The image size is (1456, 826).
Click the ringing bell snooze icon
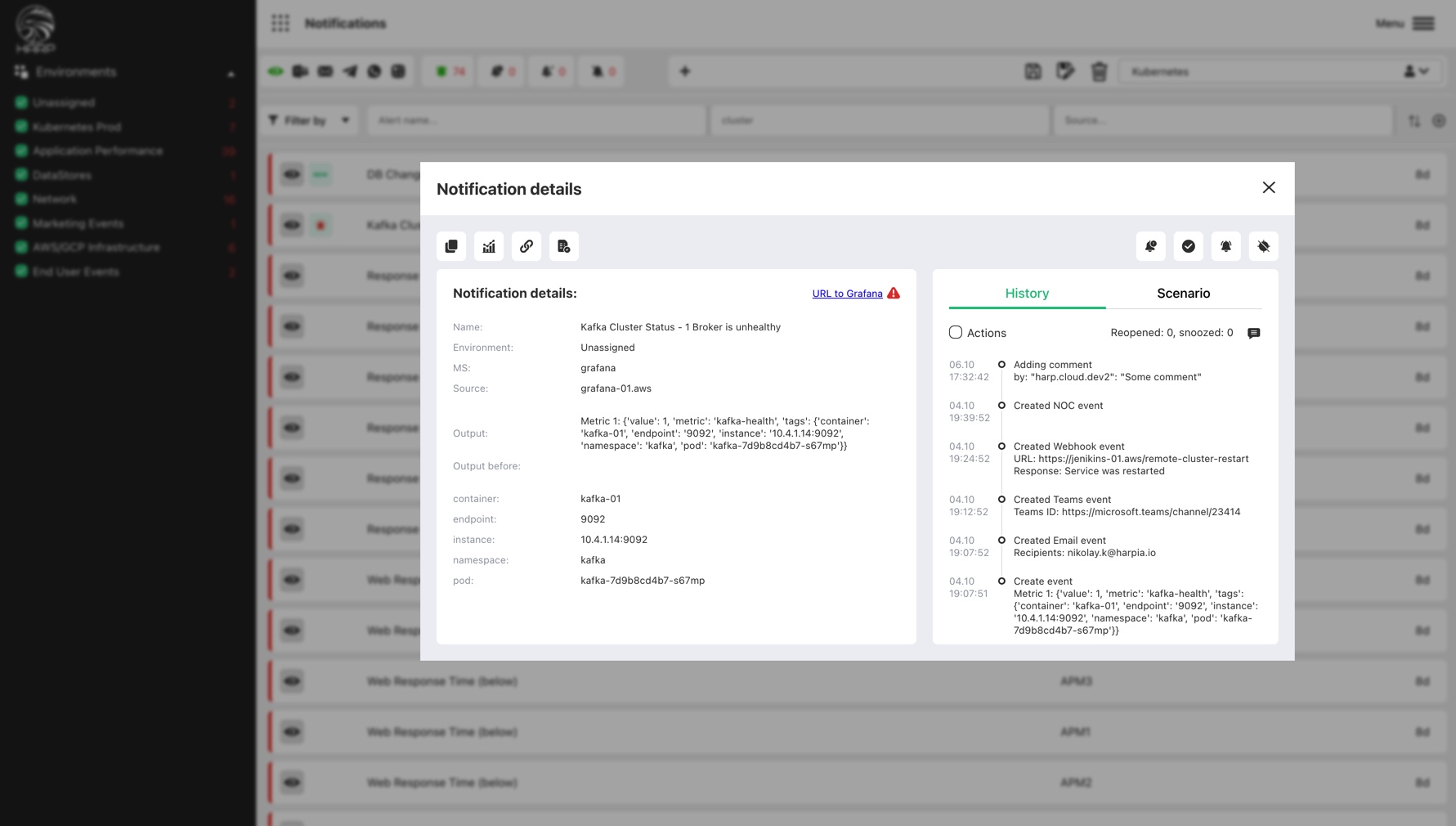point(1226,246)
